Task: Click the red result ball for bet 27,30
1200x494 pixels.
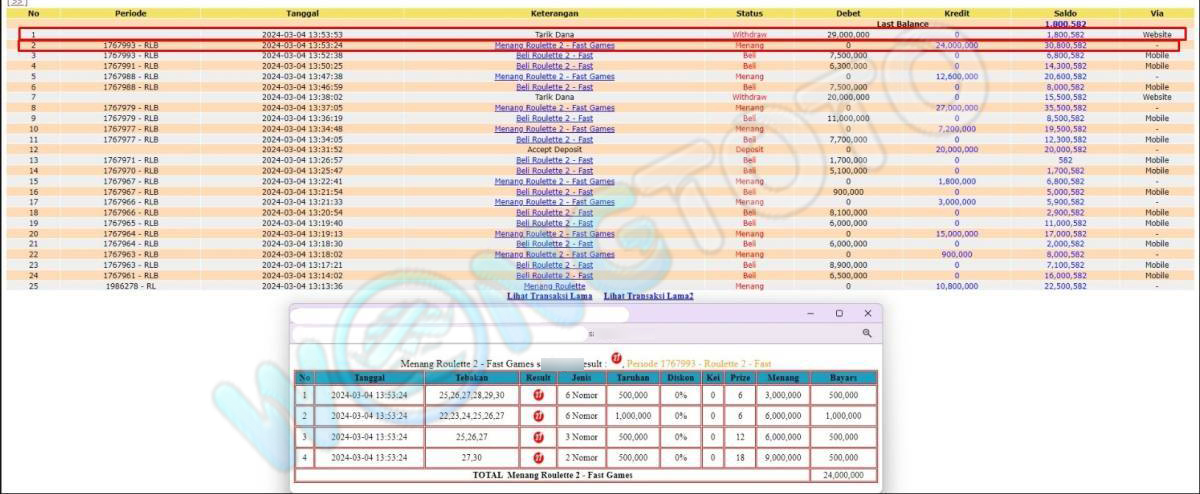Action: (x=538, y=457)
